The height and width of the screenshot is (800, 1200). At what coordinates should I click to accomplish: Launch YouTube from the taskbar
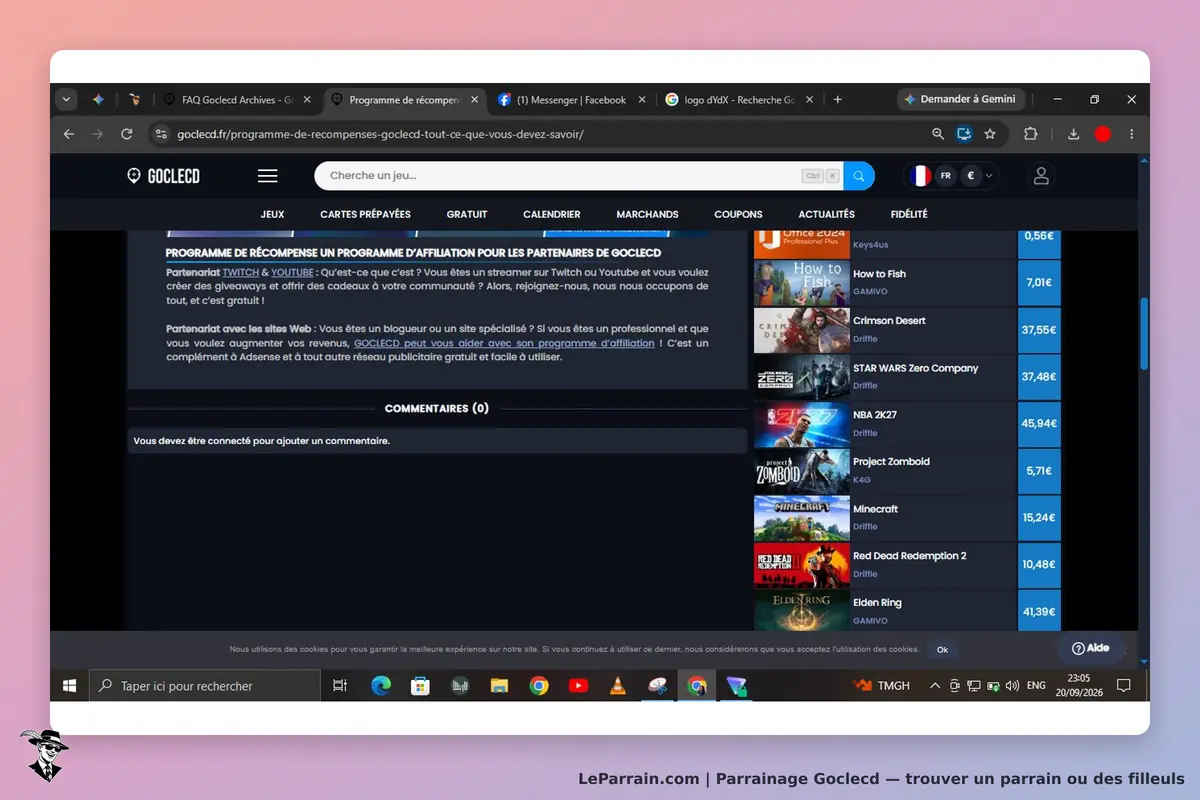pos(578,686)
